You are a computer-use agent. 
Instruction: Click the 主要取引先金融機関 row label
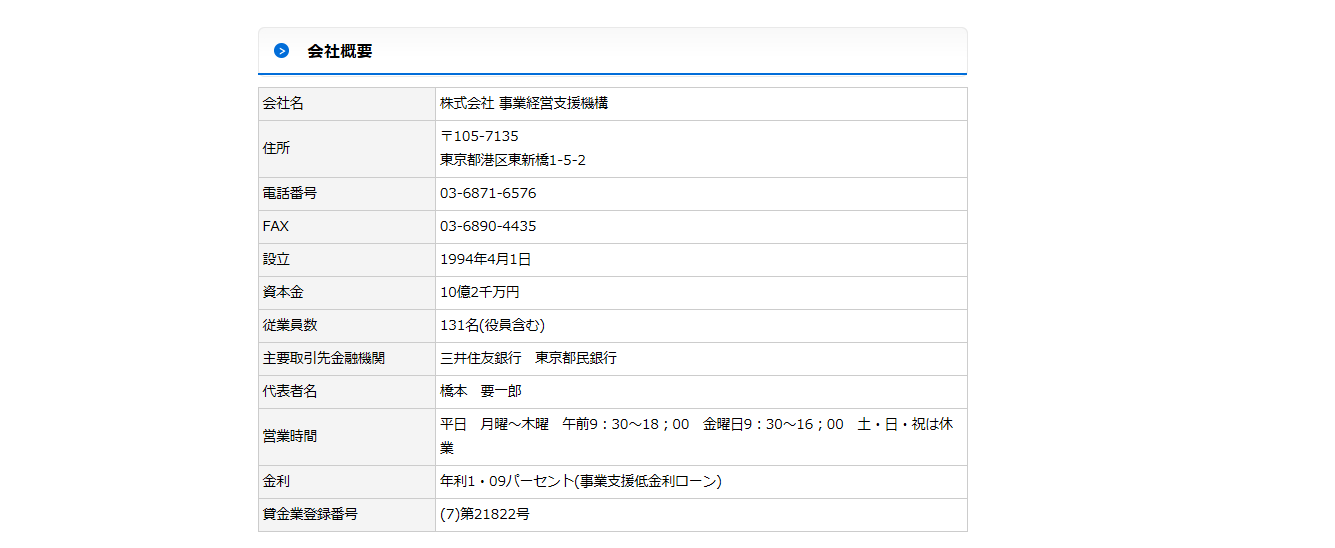pyautogui.click(x=323, y=358)
